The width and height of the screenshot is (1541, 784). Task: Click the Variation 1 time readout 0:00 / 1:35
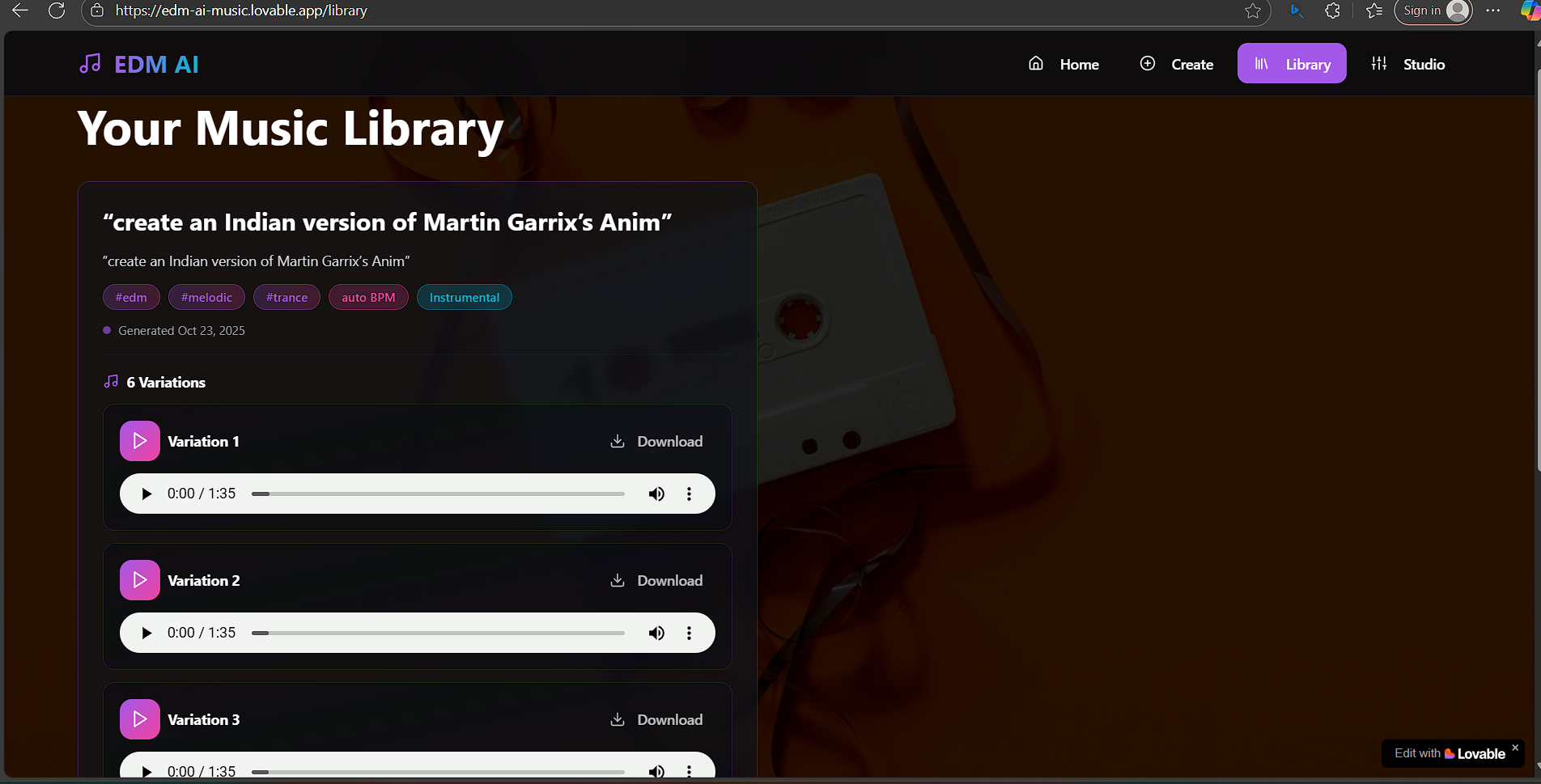click(202, 494)
